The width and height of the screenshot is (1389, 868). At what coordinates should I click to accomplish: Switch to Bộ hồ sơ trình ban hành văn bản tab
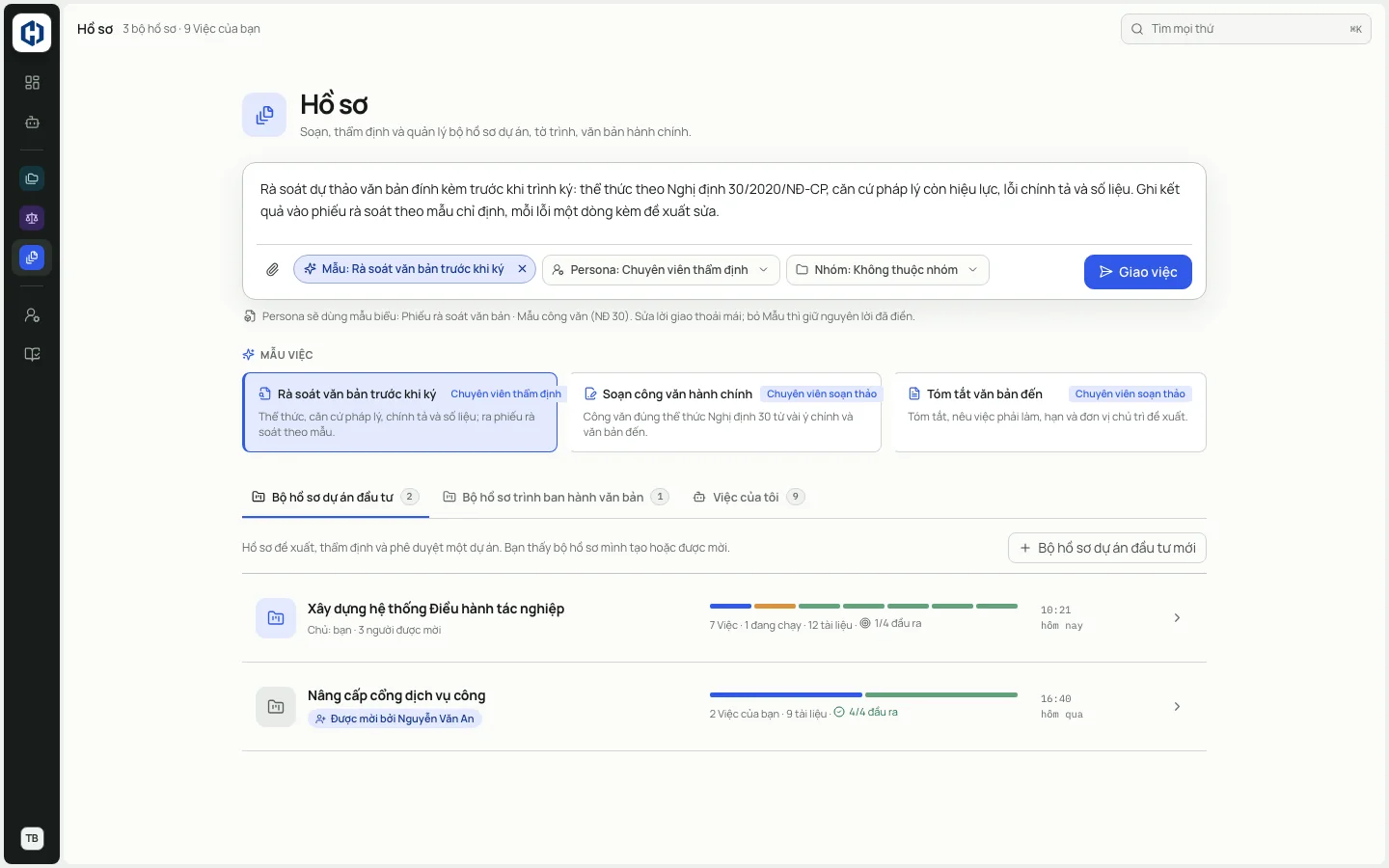pos(556,497)
